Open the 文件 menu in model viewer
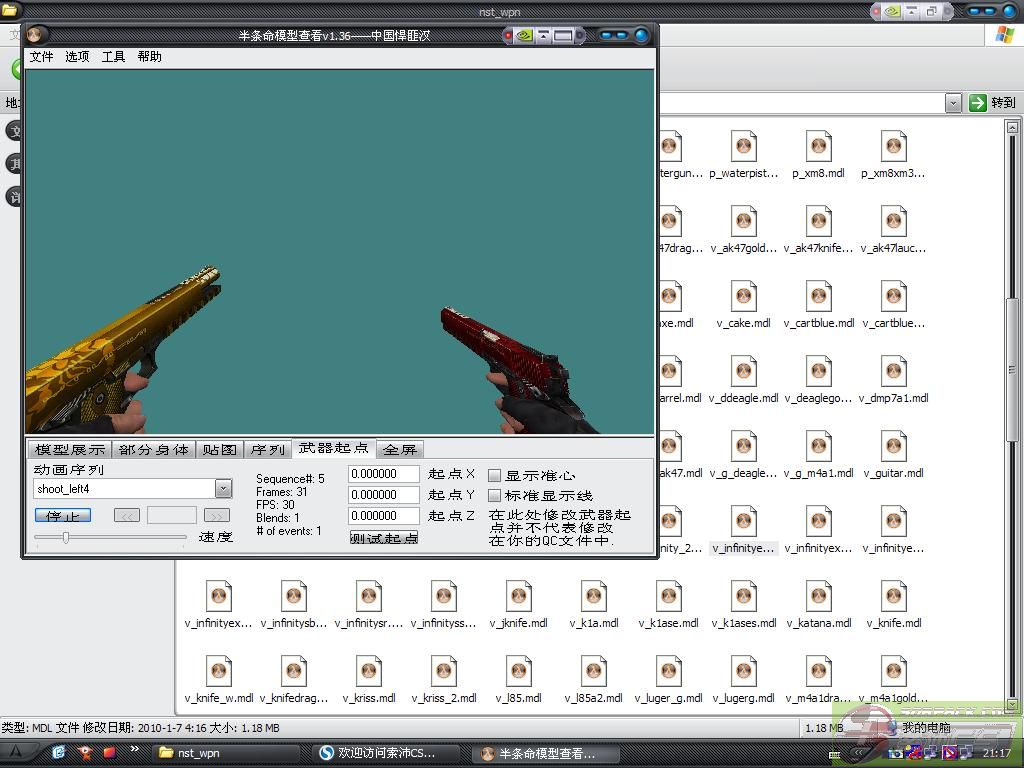Image resolution: width=1024 pixels, height=768 pixels. [x=42, y=57]
